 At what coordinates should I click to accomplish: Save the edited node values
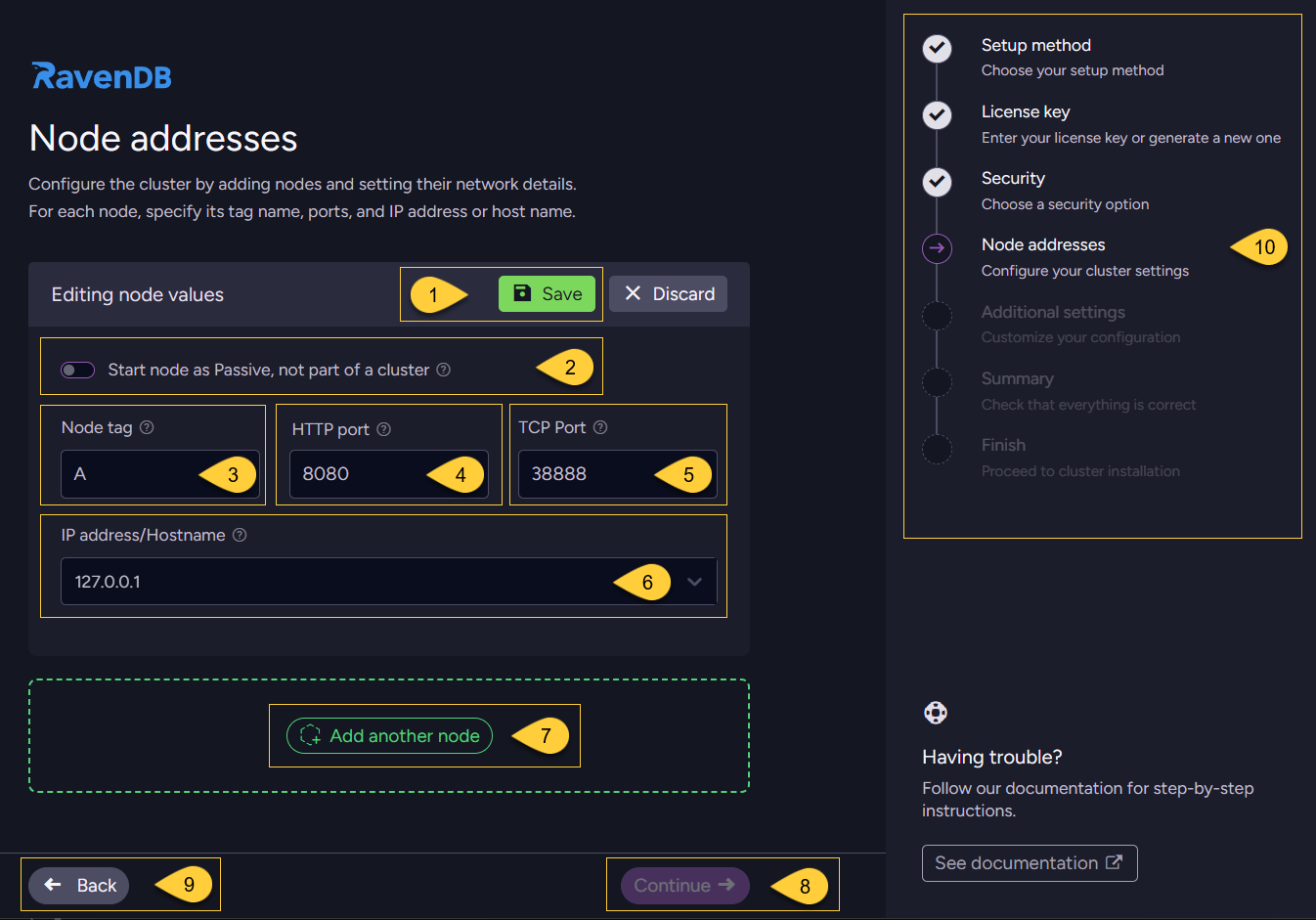(547, 294)
